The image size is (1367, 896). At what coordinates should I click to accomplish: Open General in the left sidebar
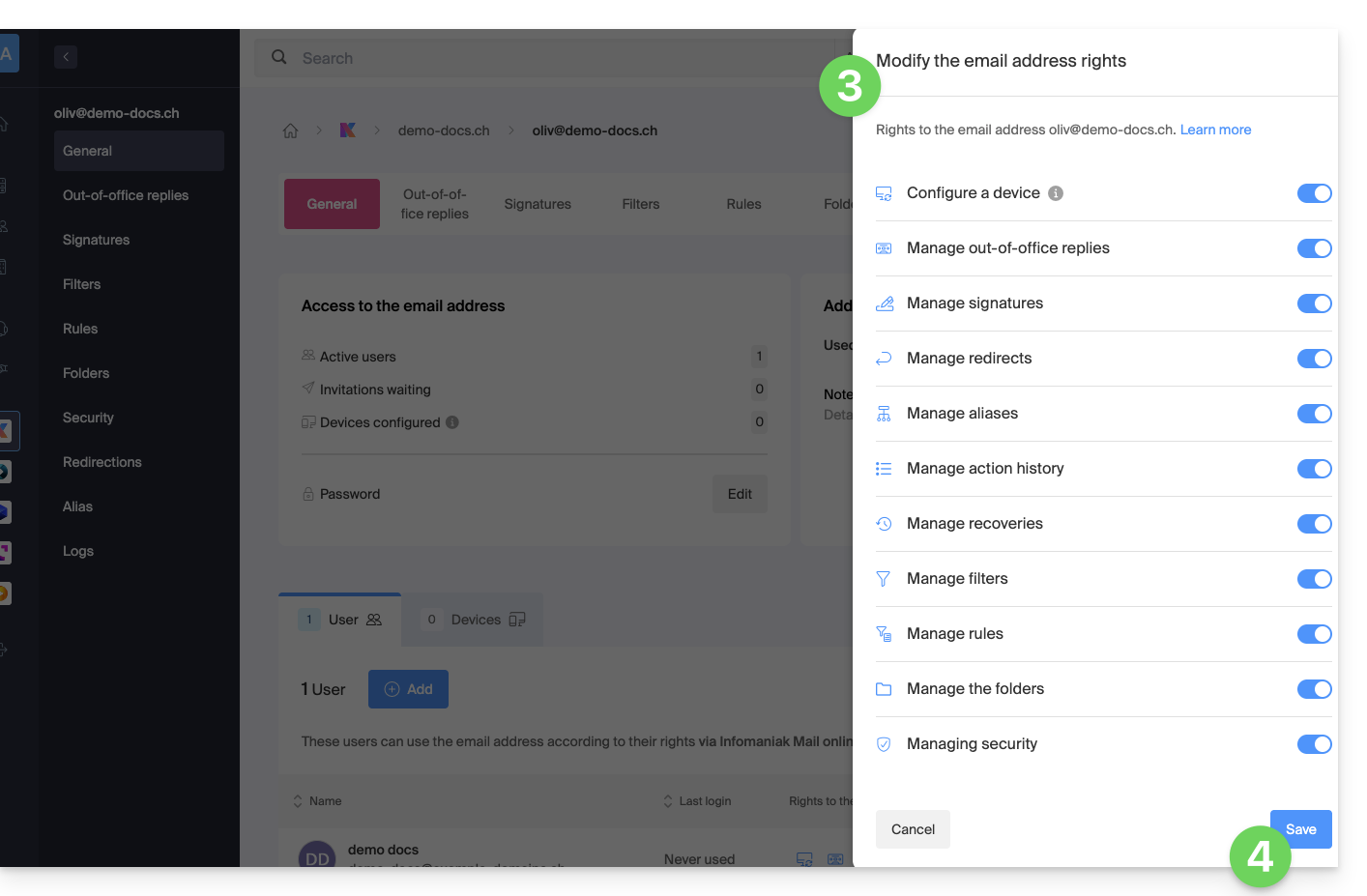click(x=139, y=151)
